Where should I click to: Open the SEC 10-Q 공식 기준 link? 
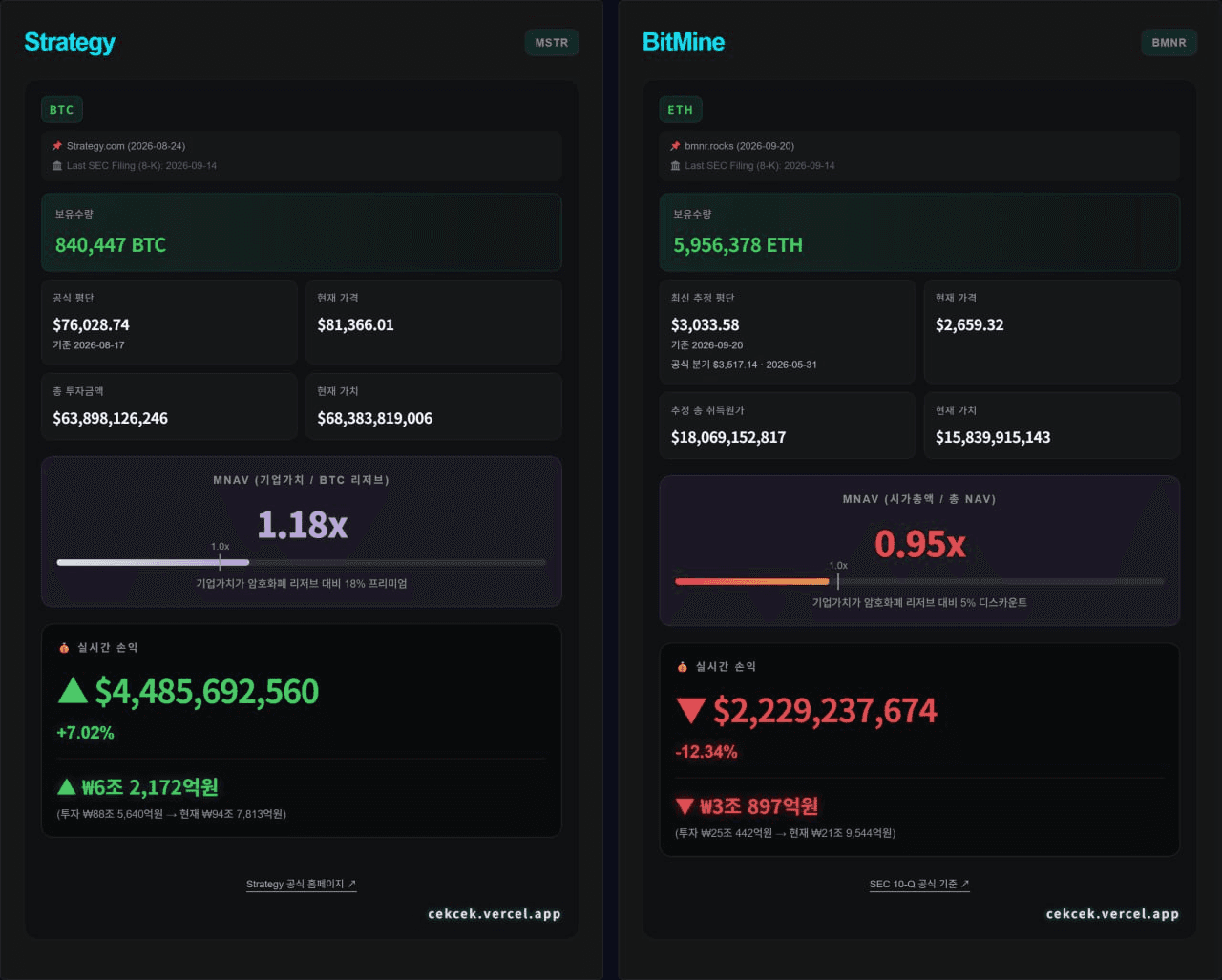point(919,885)
